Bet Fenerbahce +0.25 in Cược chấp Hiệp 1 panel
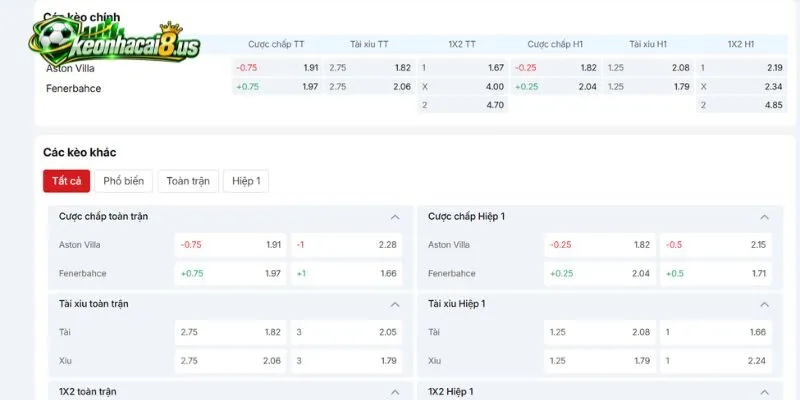800x400 pixels. pyautogui.click(x=599, y=273)
